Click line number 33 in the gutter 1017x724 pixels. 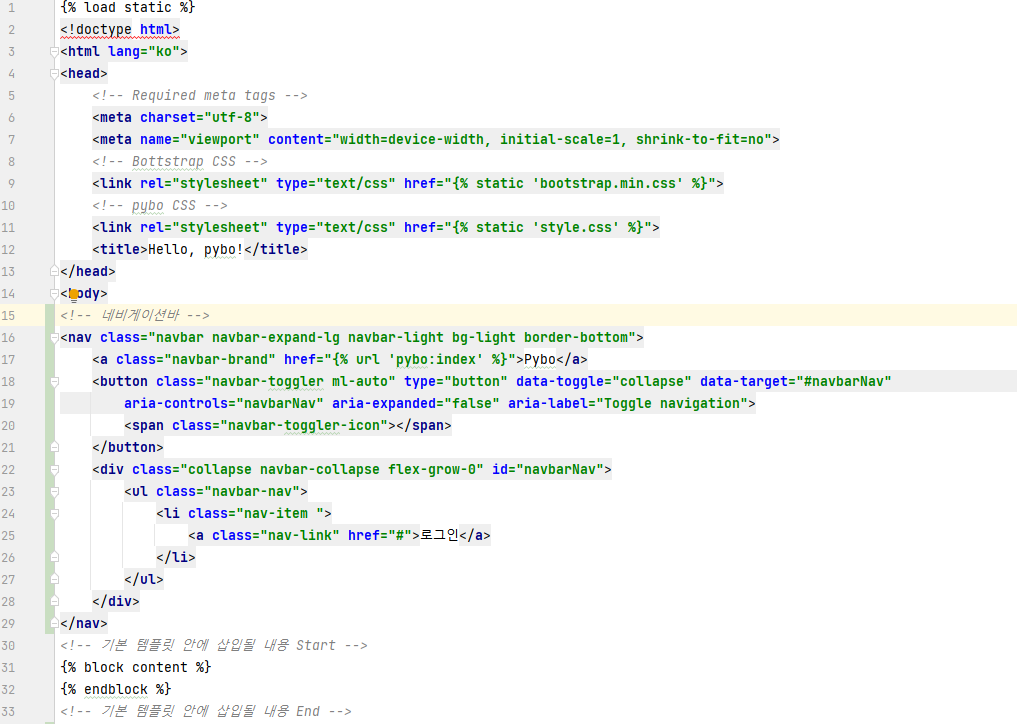tap(8, 712)
